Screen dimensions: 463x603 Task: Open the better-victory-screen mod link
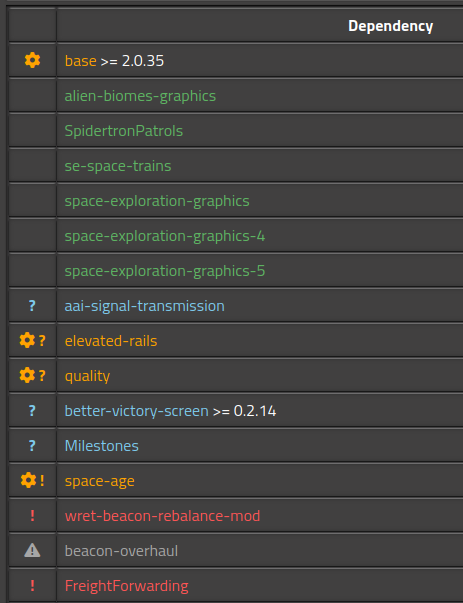137,411
